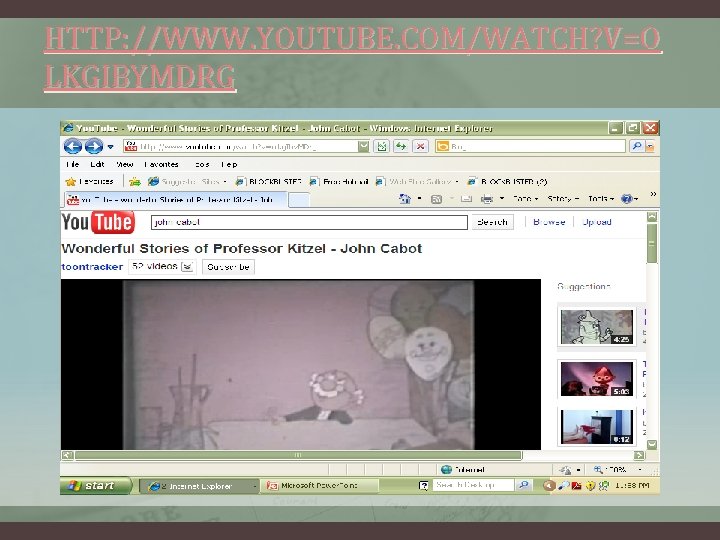The height and width of the screenshot is (540, 720).
Task: Refresh the page with the green arrows icon
Action: [401, 146]
